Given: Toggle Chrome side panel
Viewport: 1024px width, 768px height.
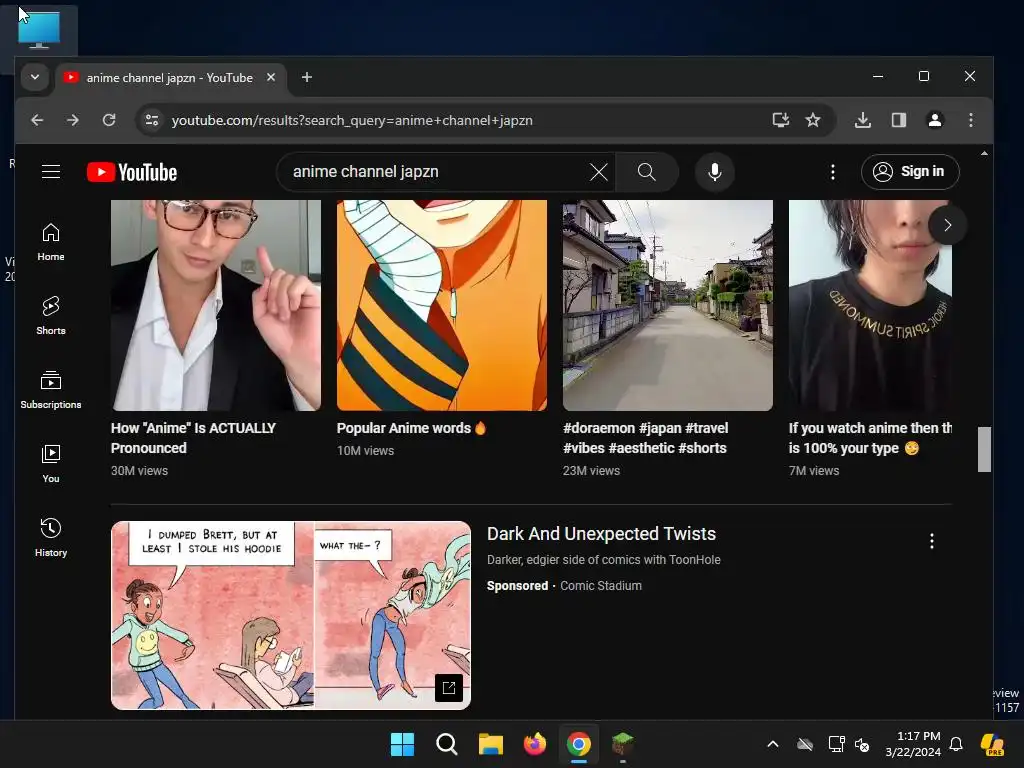Looking at the screenshot, I should (x=899, y=120).
